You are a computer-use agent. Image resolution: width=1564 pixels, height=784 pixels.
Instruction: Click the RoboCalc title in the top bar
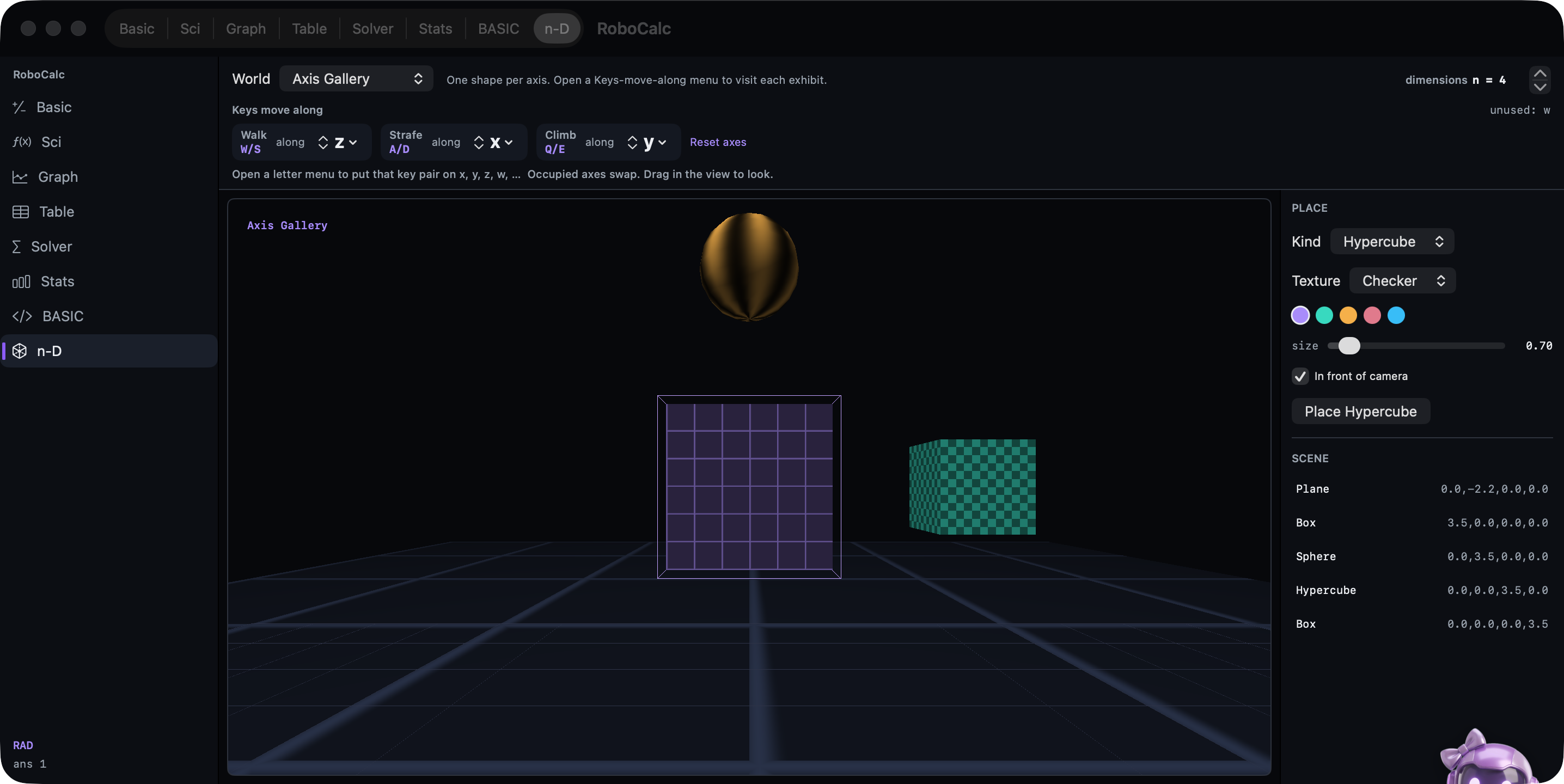coord(633,28)
